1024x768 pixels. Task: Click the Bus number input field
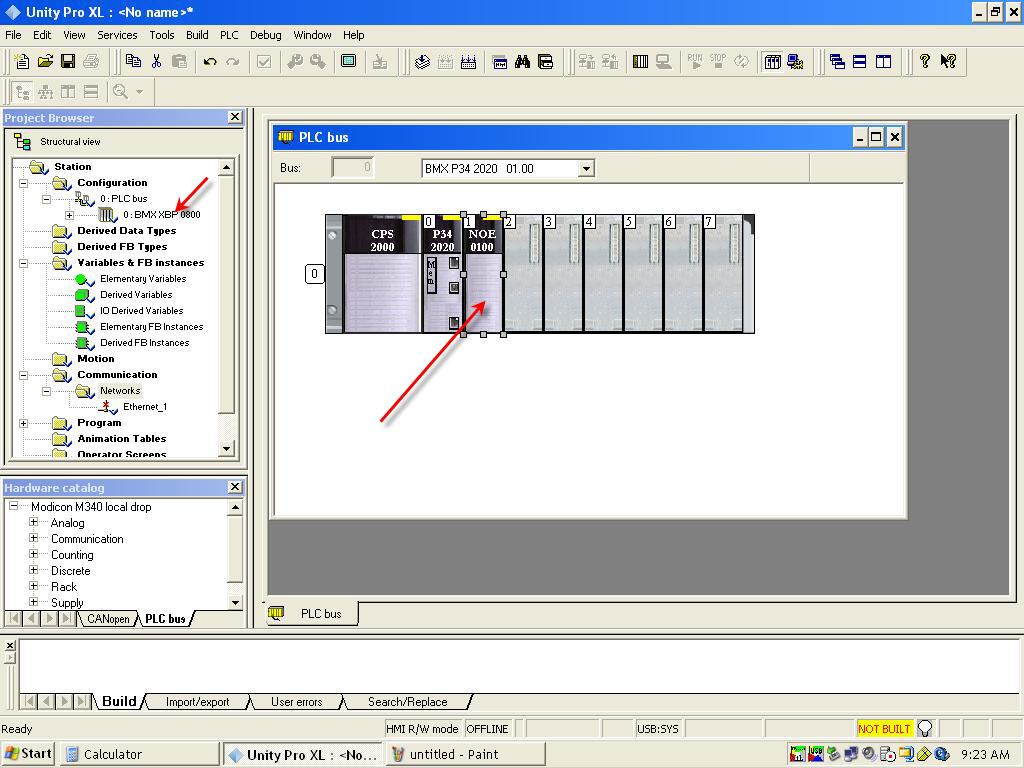353,168
